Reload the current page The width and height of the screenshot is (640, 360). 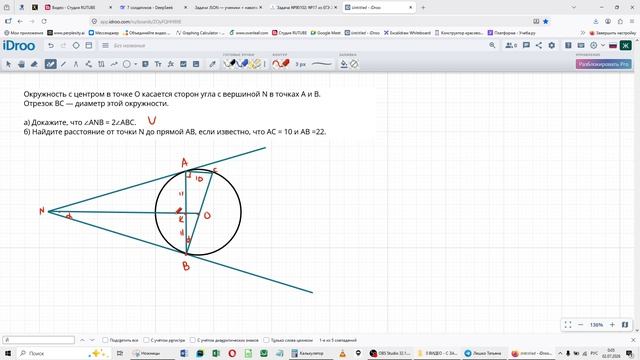44,21
